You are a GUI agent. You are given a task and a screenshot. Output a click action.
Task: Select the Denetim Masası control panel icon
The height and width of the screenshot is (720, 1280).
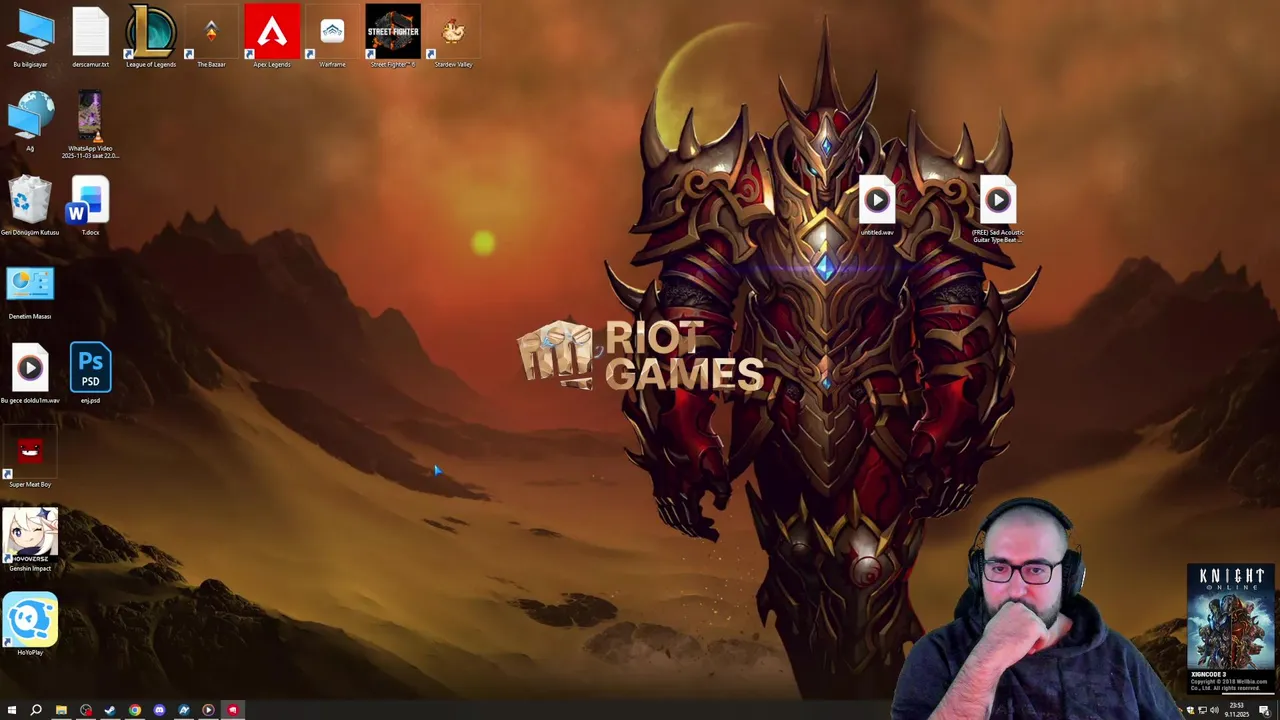point(30,292)
